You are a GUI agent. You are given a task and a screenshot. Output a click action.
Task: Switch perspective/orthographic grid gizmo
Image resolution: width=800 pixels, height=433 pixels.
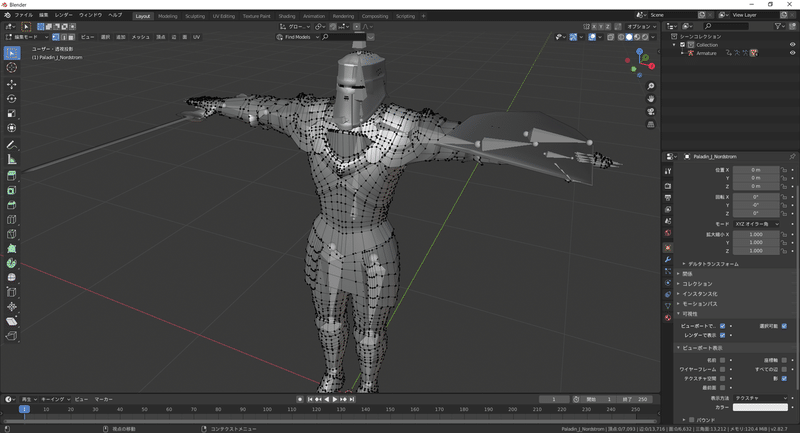(651, 124)
